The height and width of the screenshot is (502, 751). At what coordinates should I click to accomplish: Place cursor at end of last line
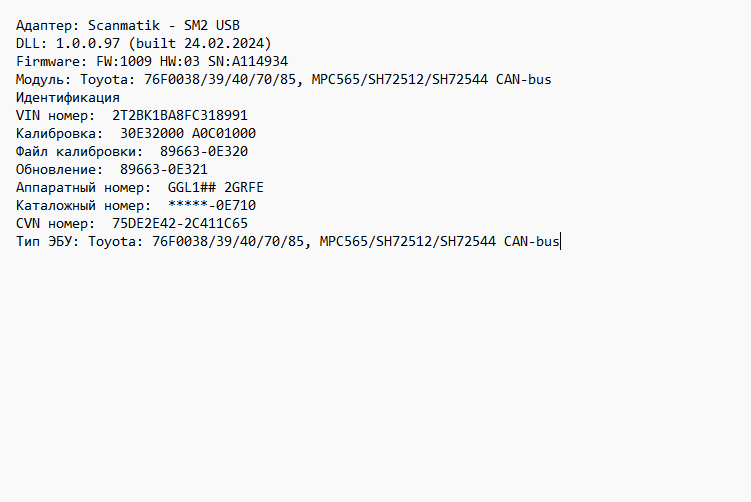coord(560,242)
